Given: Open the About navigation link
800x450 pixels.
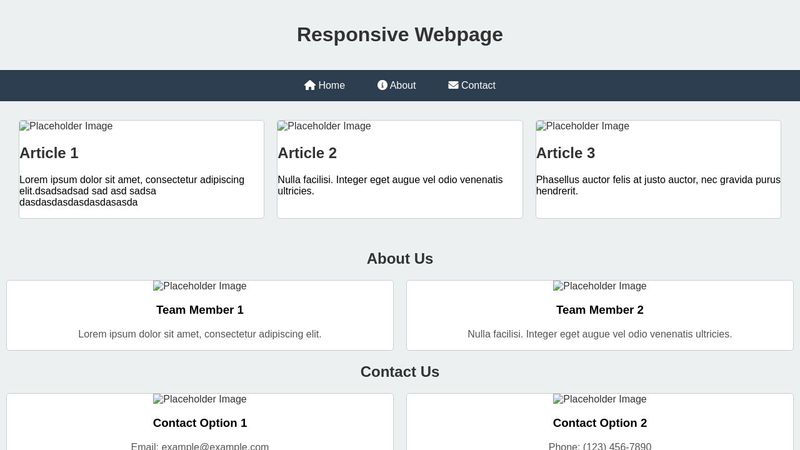Looking at the screenshot, I should point(396,85).
